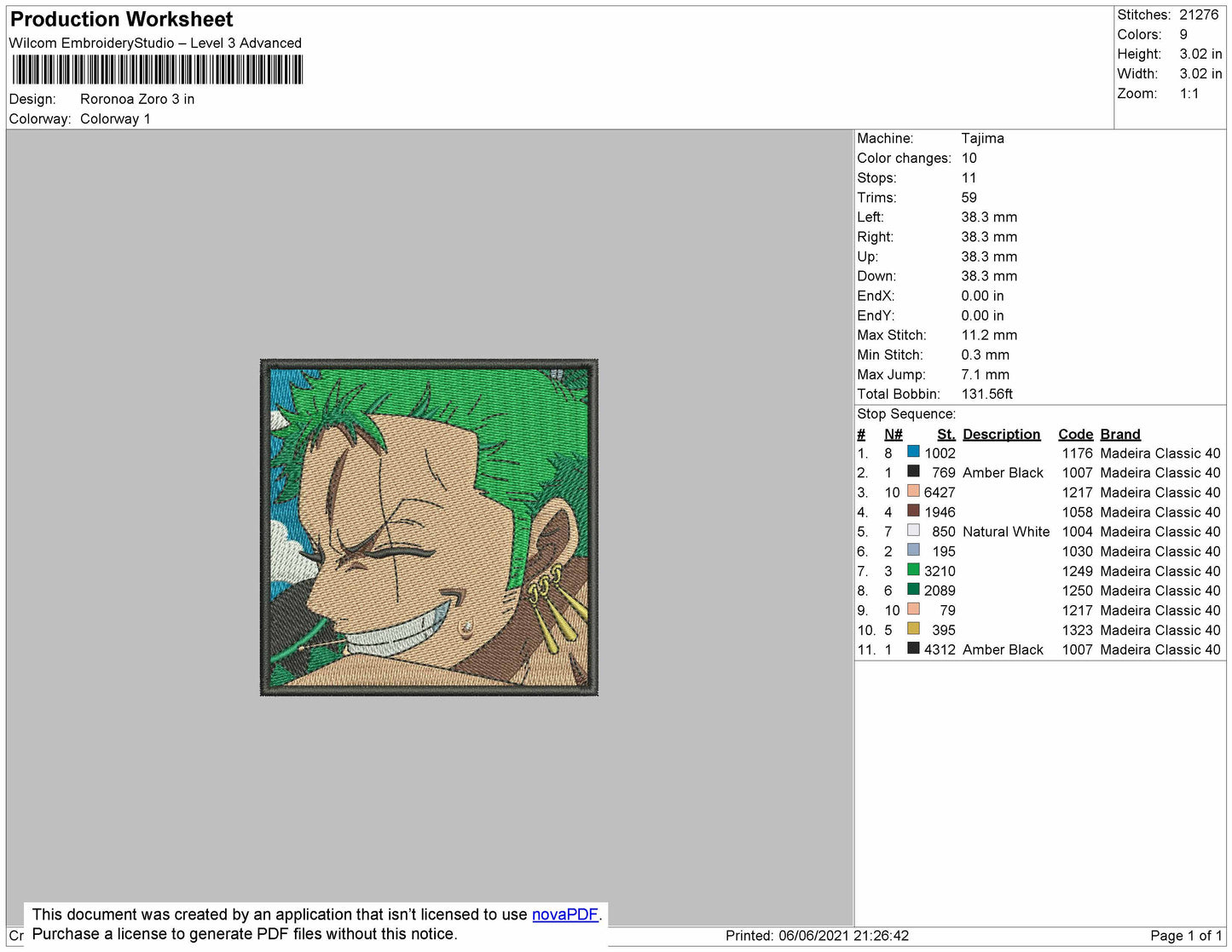Viewport: 1232px width, 952px height.
Task: Select the Amber Black swatch in stop 2
Action: pyautogui.click(x=913, y=471)
